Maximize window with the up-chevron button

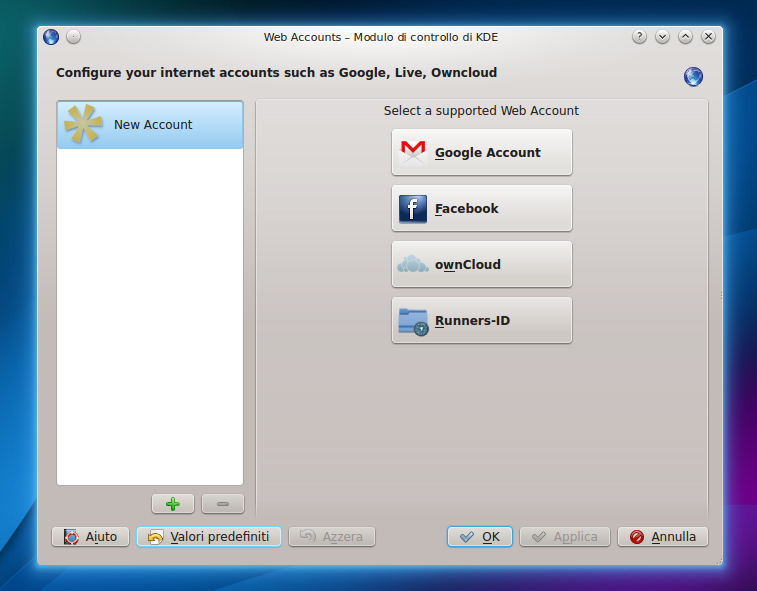click(686, 37)
